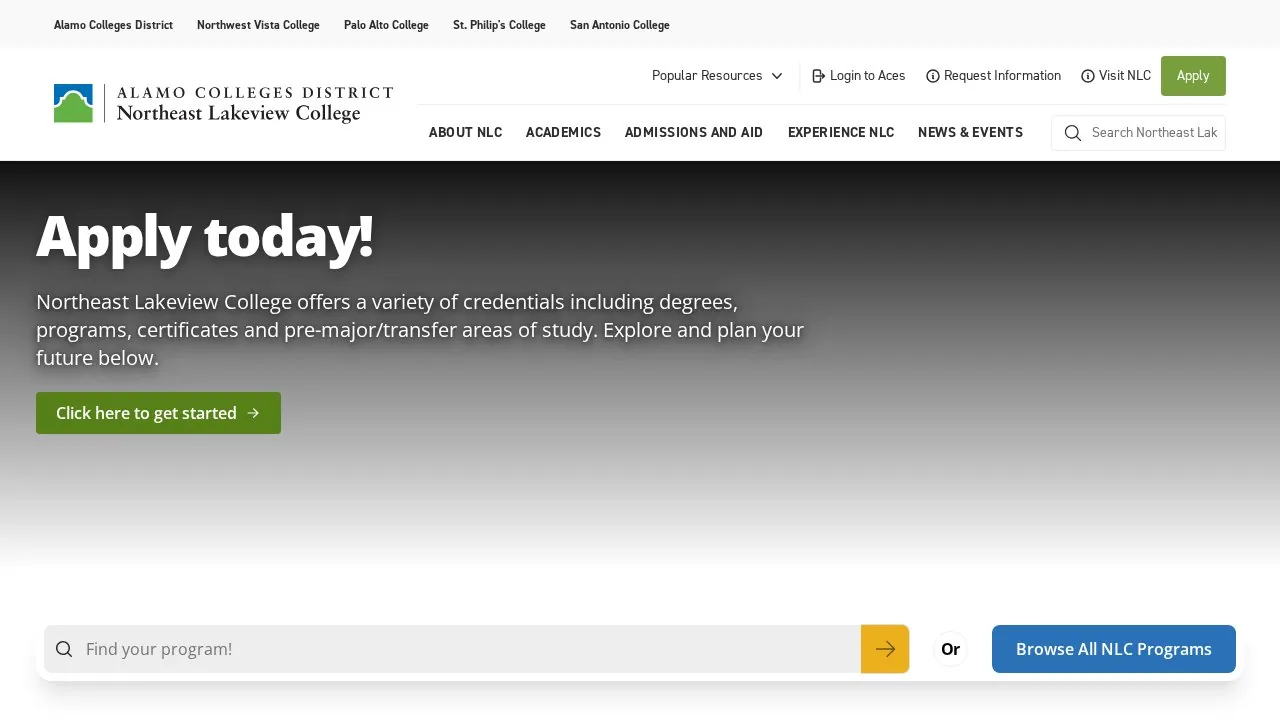Open the Login to Aces link
Viewport: 1280px width, 720px height.
[x=859, y=76]
